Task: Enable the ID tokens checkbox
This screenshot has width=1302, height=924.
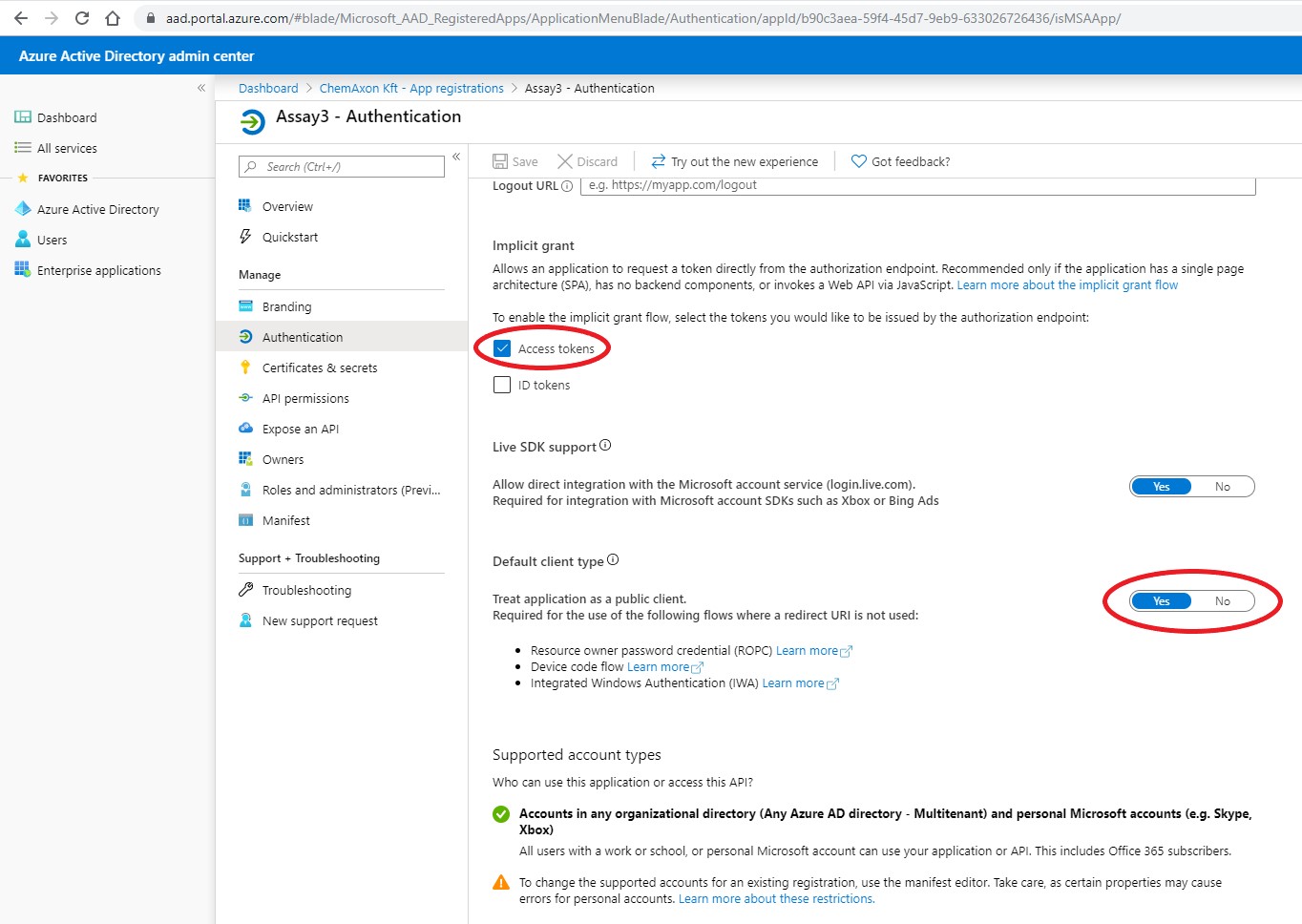Action: pos(502,385)
